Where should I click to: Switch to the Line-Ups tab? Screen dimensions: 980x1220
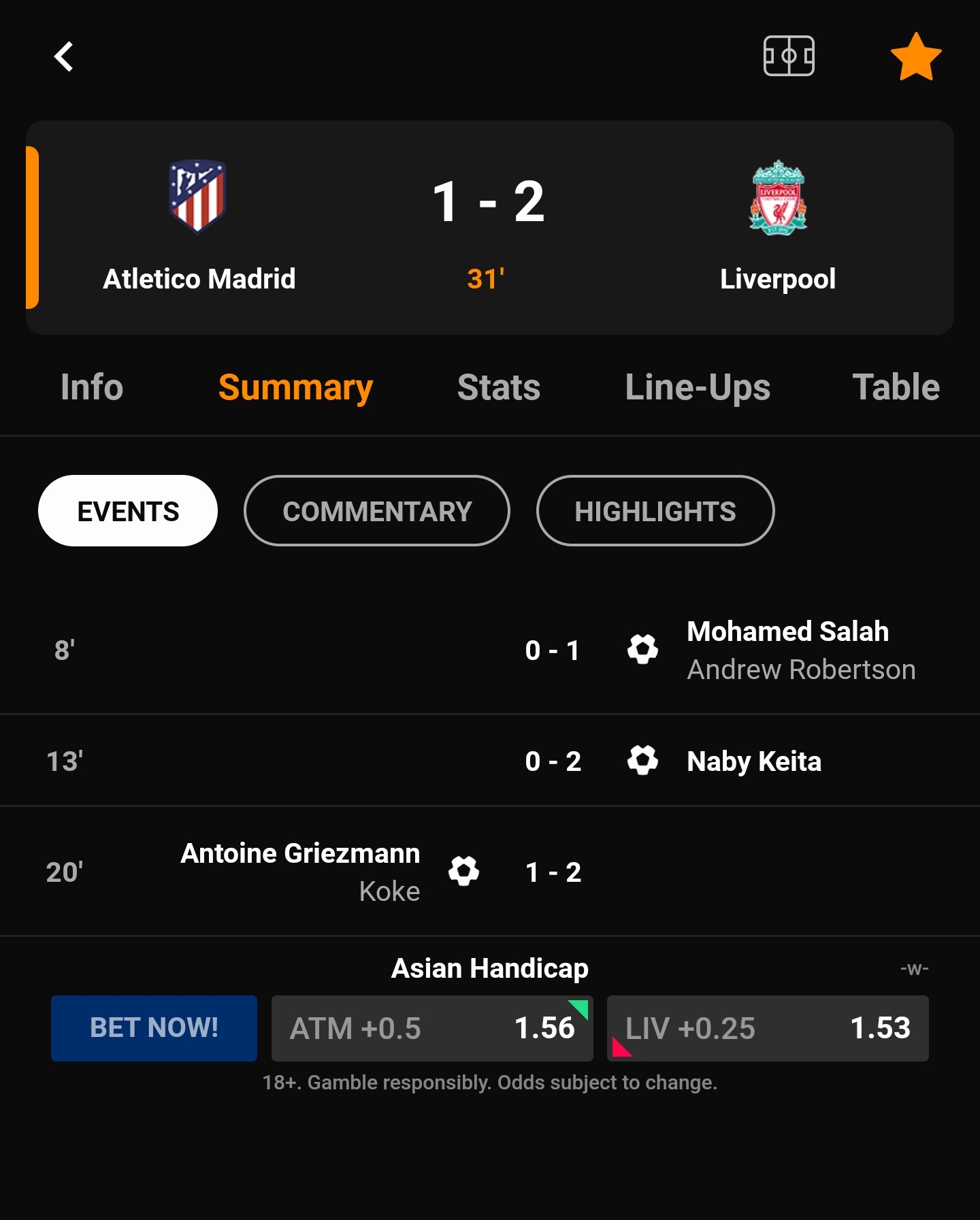[x=698, y=388]
